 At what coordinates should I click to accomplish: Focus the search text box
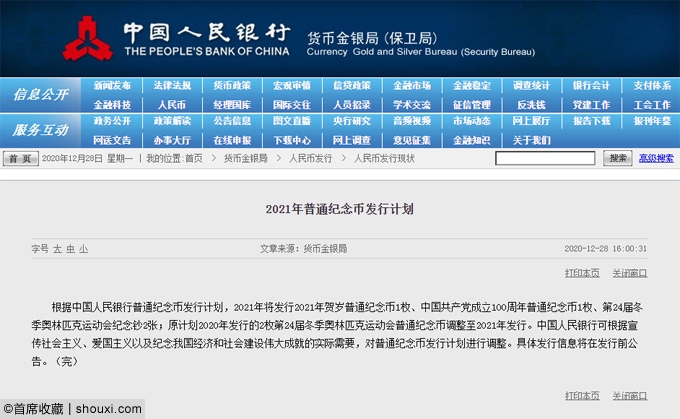pos(545,158)
